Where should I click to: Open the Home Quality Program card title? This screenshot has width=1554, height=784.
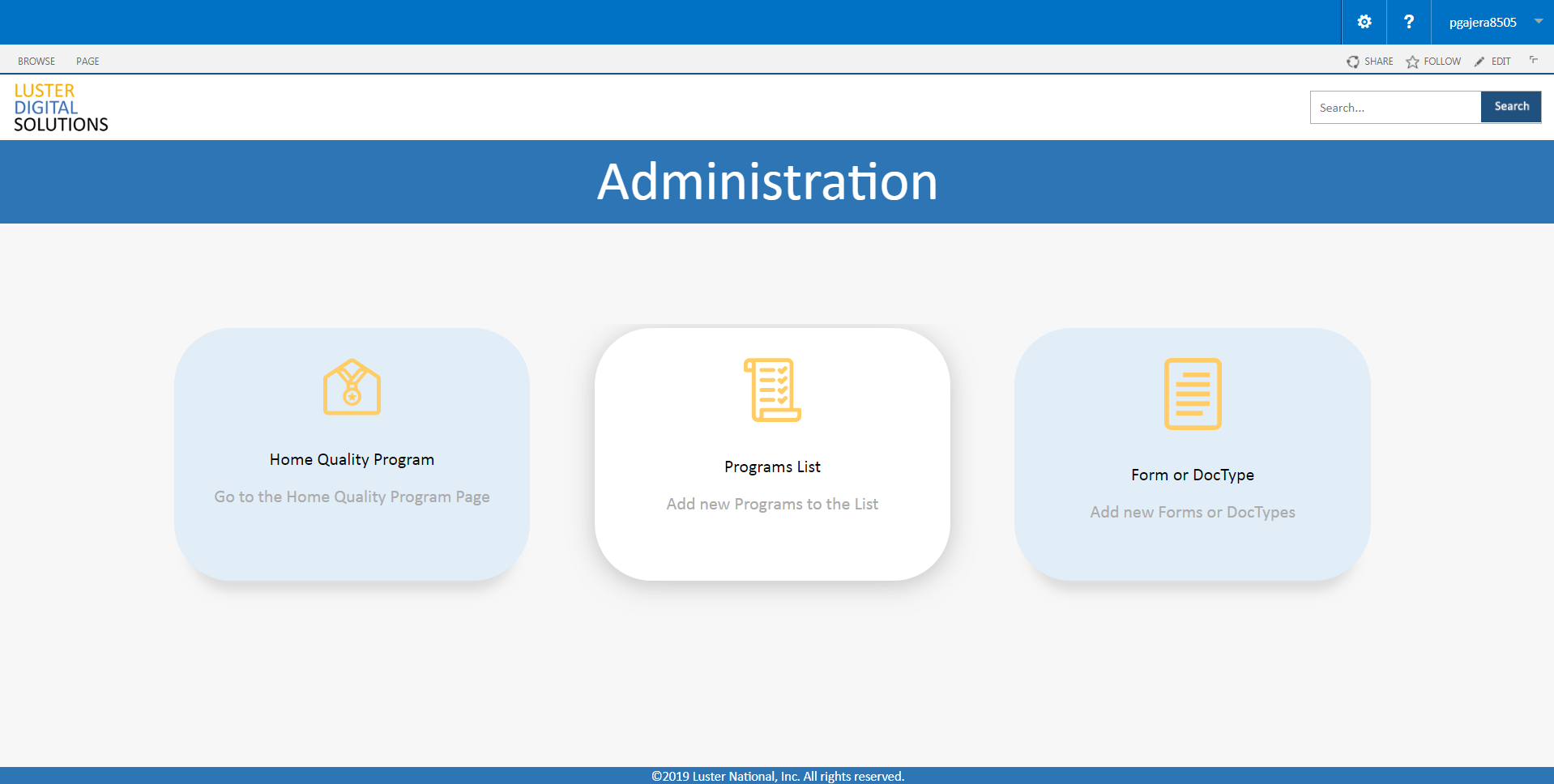tap(352, 459)
